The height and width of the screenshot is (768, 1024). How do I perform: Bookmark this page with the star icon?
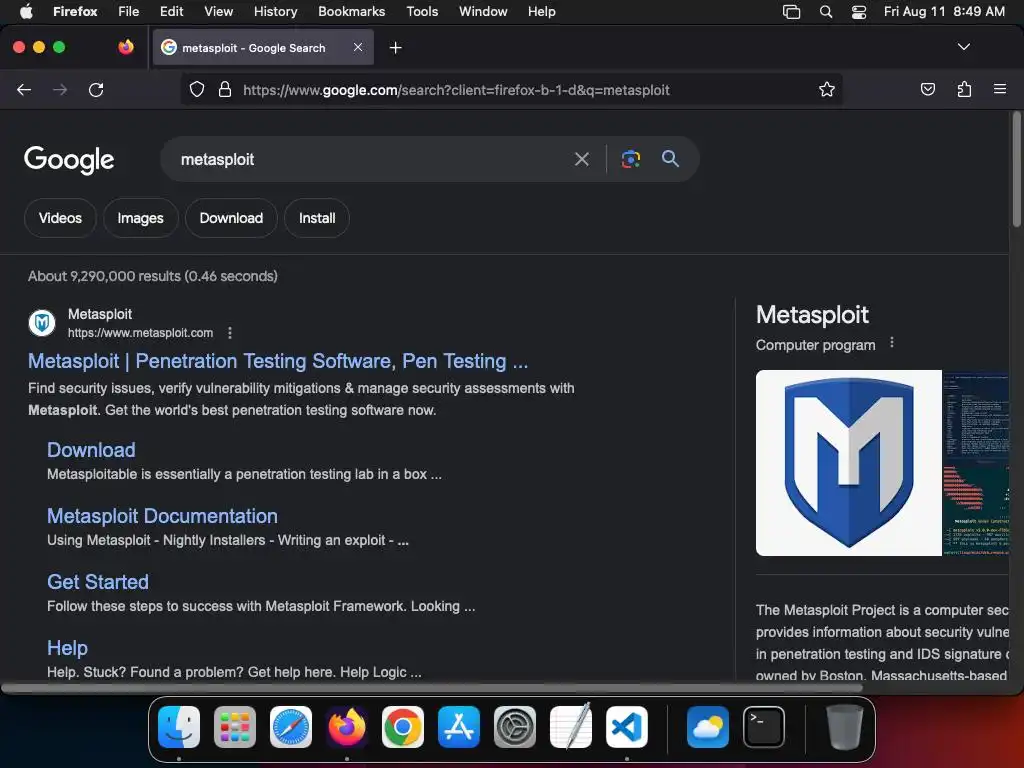coord(827,89)
